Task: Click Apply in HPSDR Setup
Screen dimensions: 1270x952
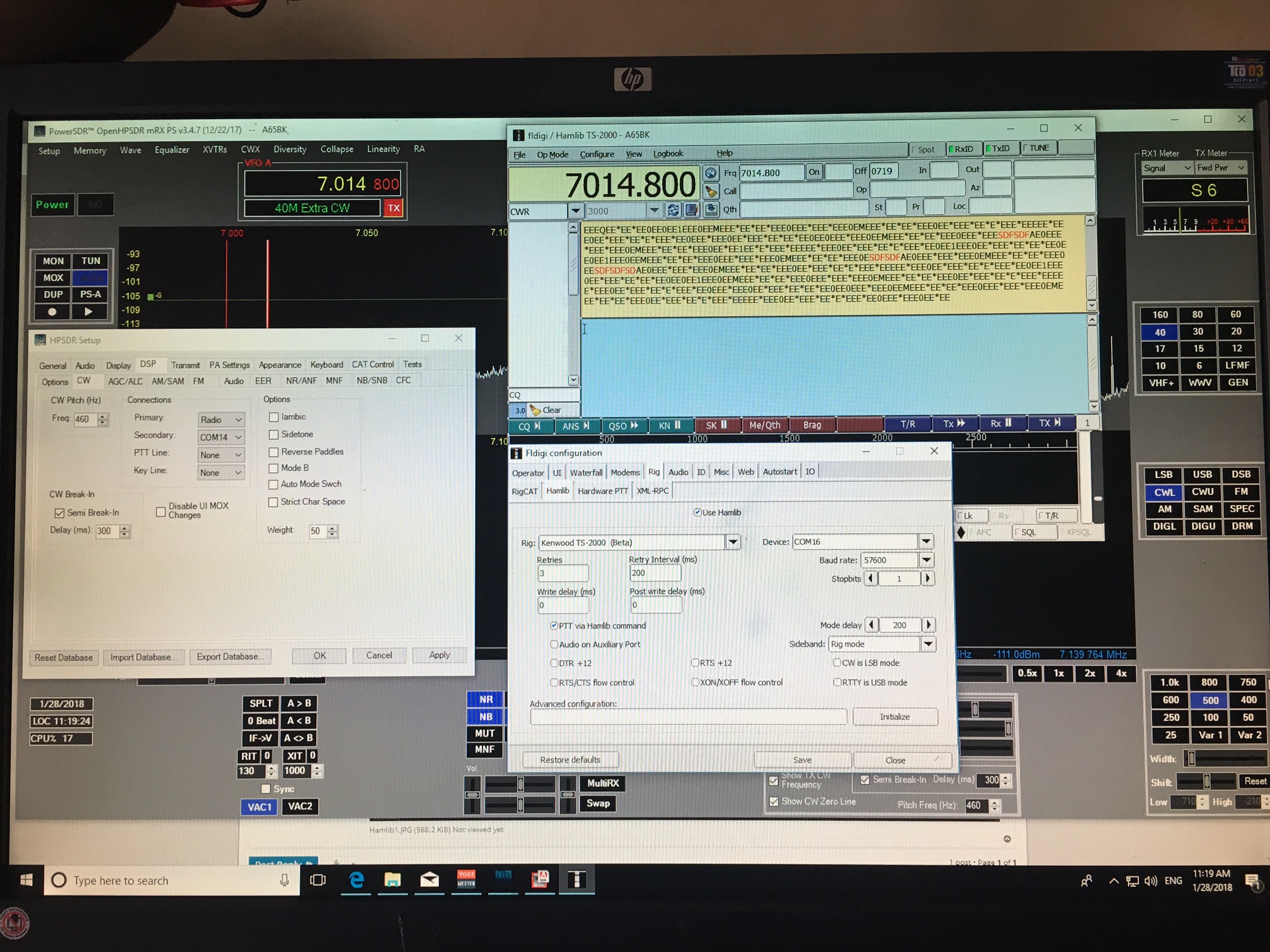Action: [439, 655]
